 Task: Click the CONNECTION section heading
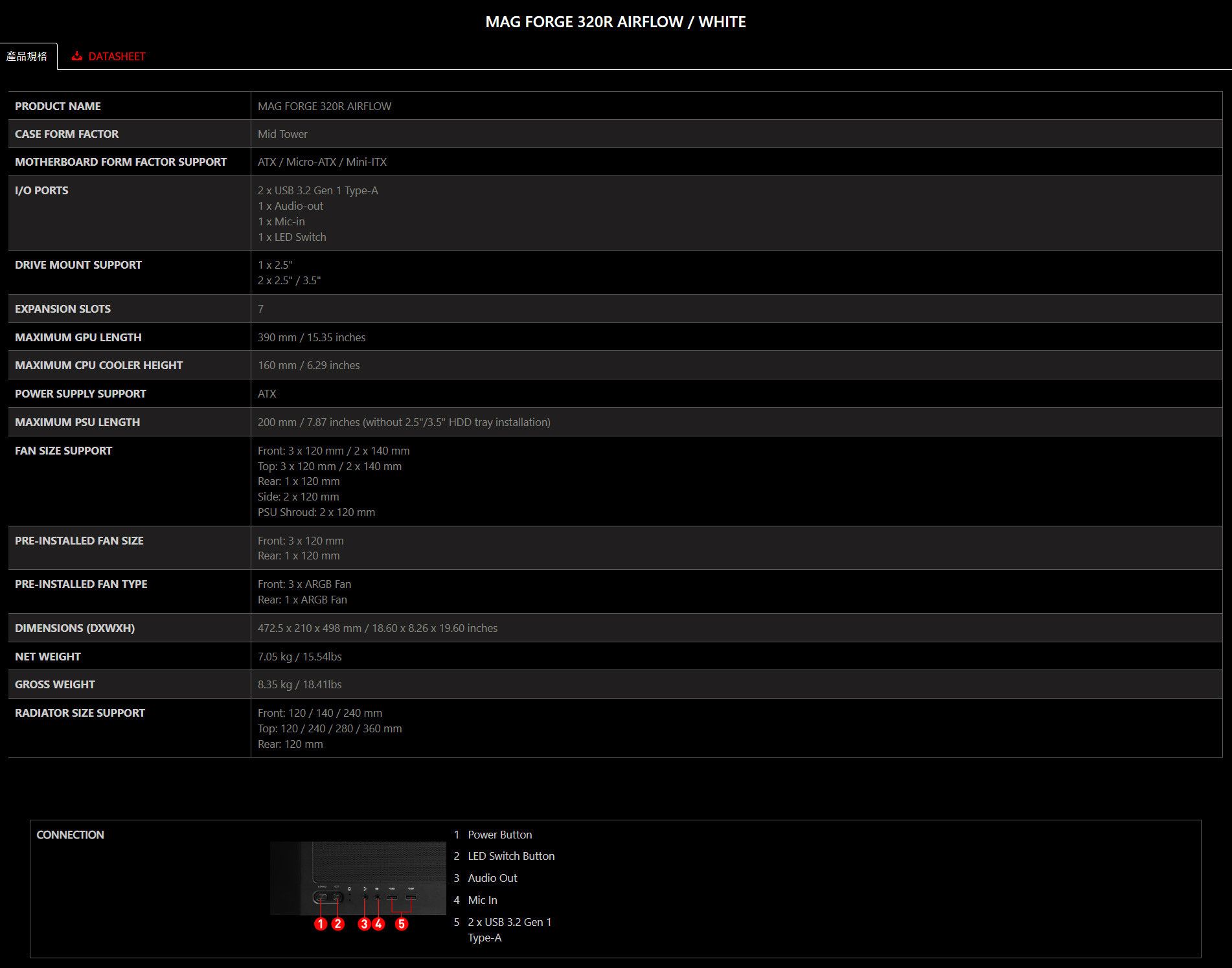[70, 835]
